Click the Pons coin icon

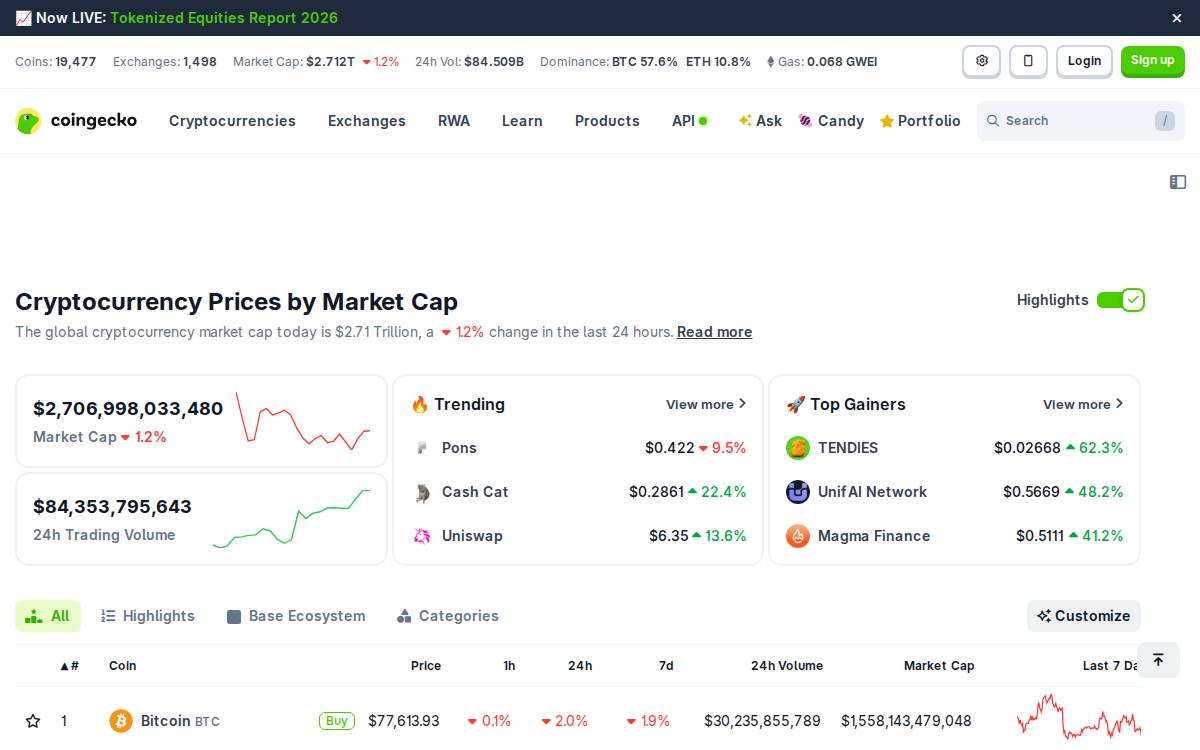click(x=422, y=448)
